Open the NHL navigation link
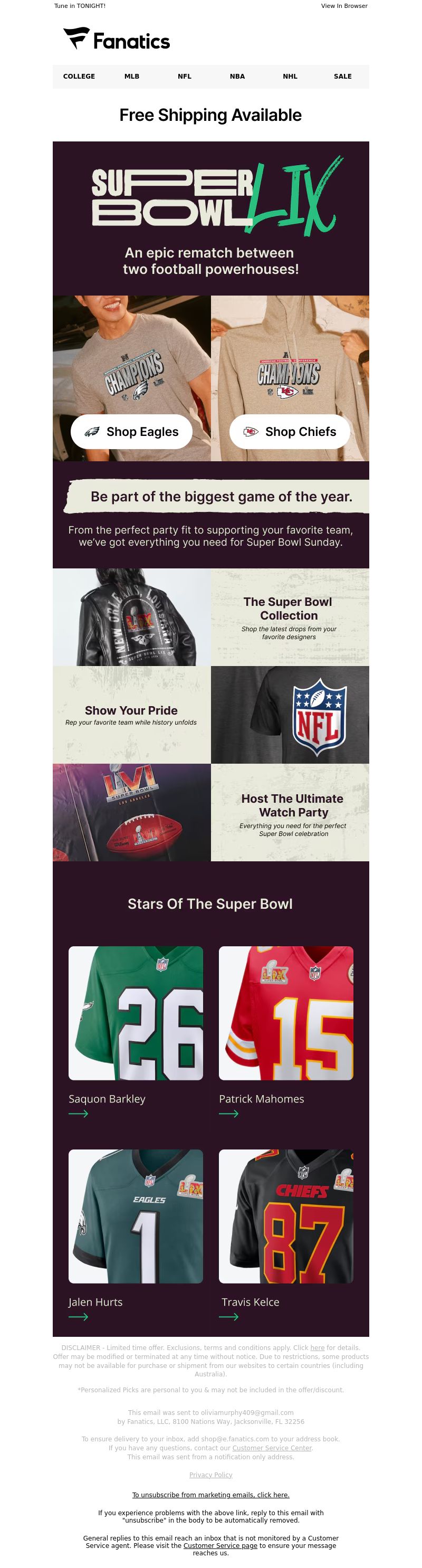Viewport: 422px width, 1568px height. 290,76
